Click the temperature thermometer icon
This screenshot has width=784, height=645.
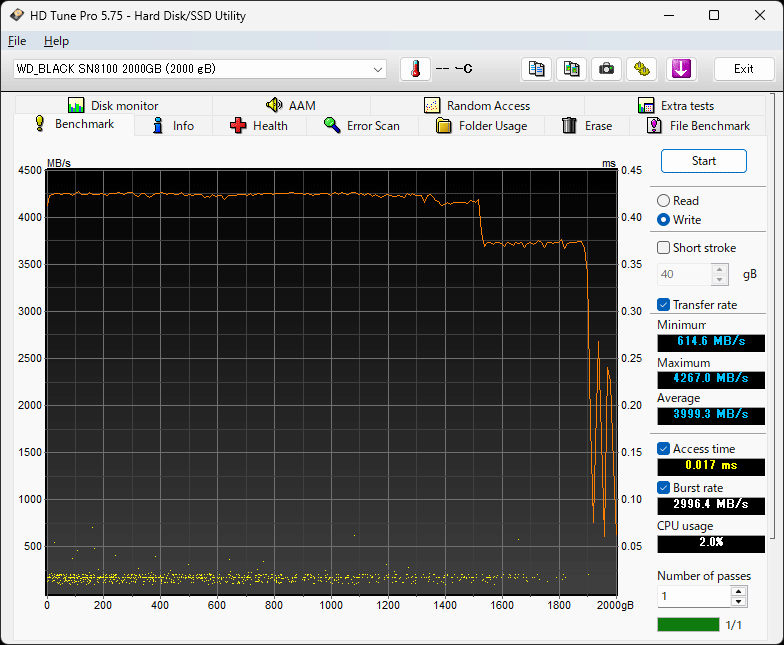pos(415,69)
